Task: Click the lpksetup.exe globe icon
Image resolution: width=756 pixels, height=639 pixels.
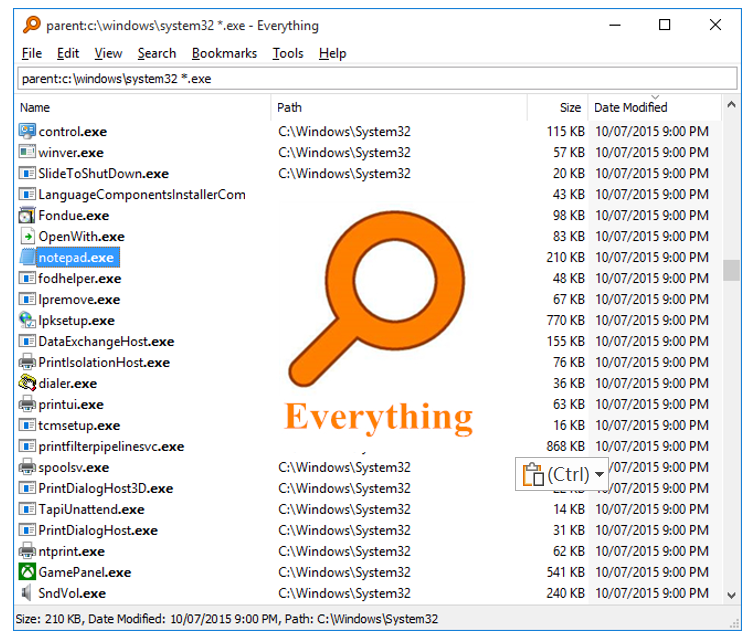Action: [27, 320]
